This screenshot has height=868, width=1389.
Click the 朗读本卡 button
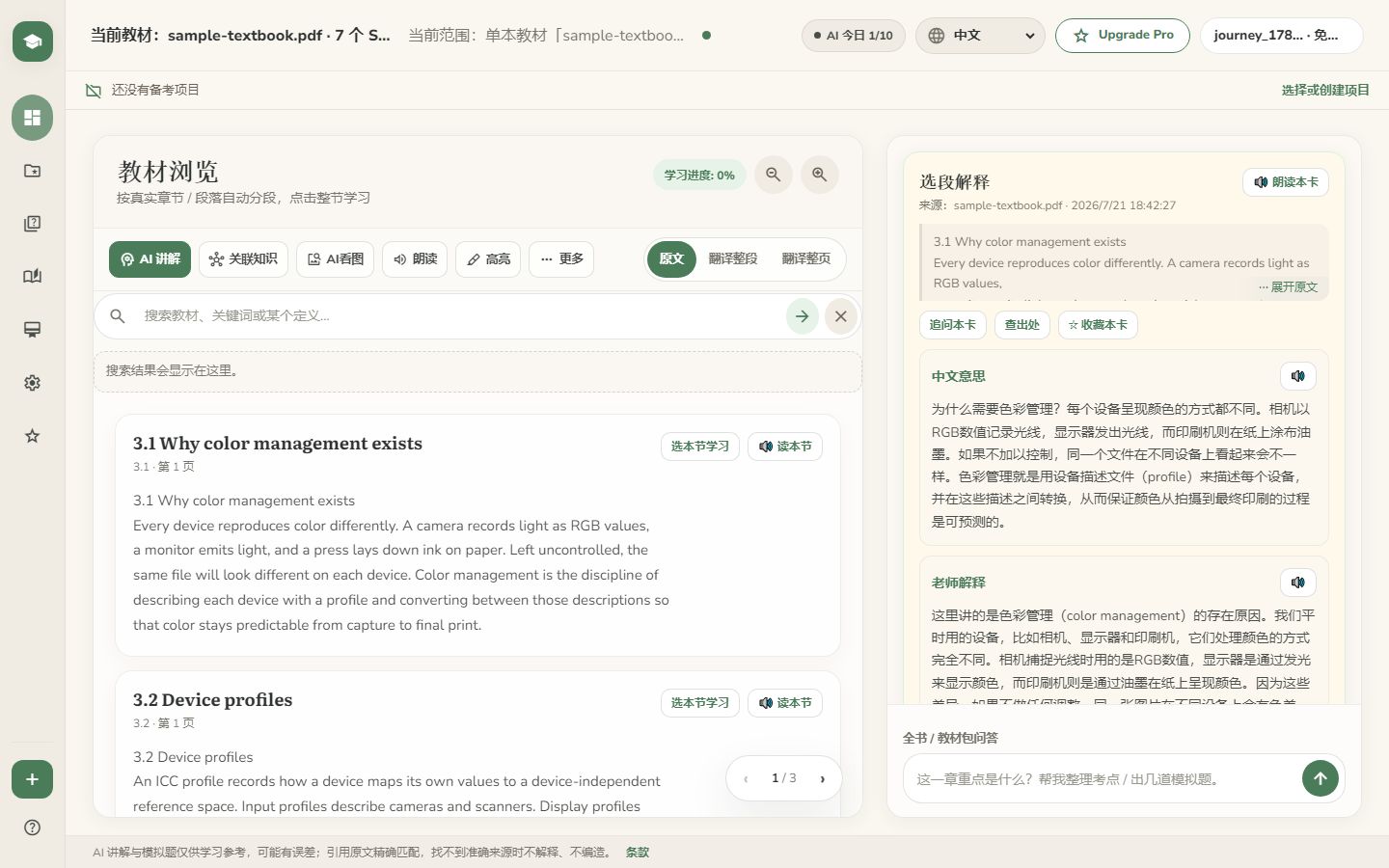(1286, 182)
